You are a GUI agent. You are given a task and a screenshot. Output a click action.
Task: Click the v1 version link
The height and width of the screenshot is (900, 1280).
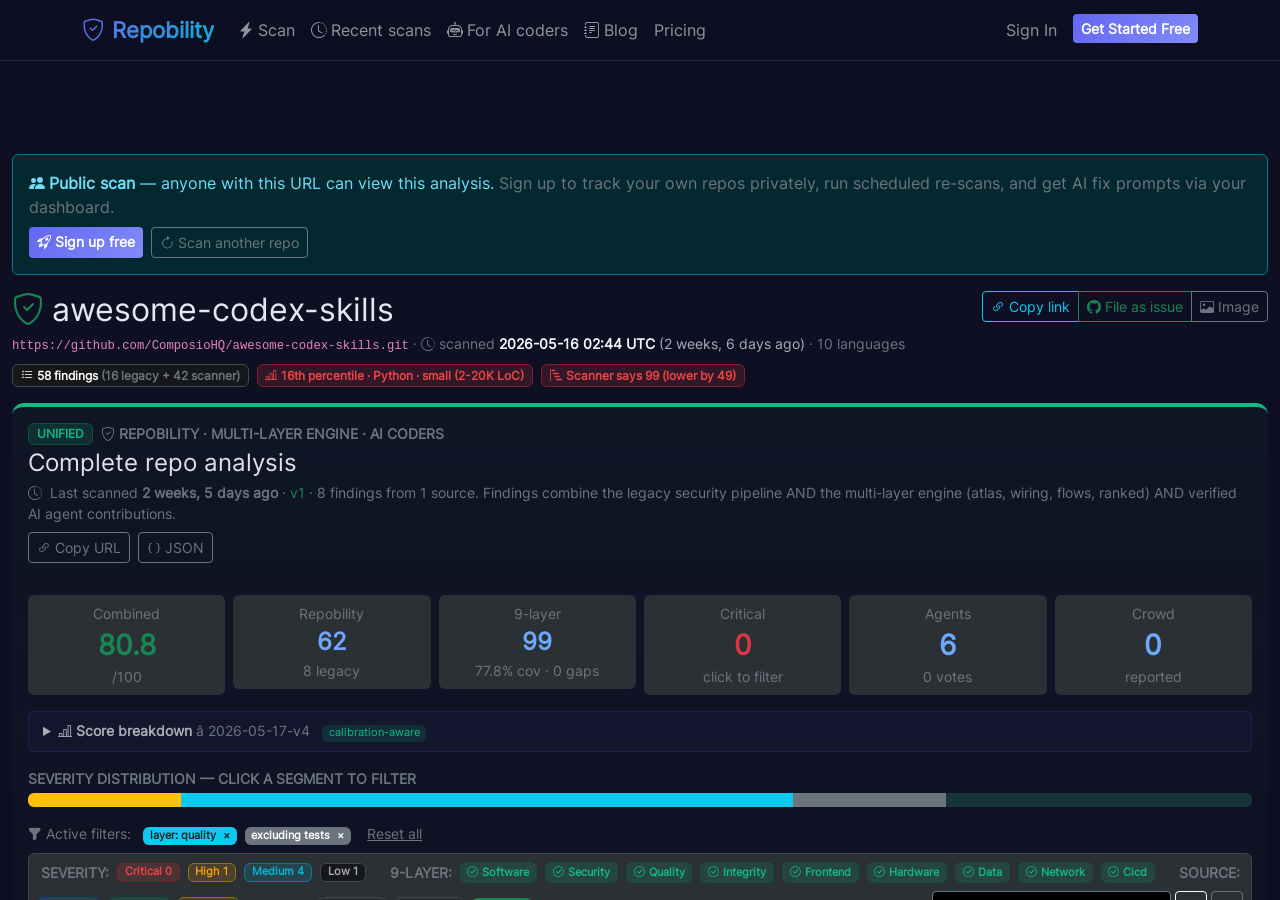[298, 493]
